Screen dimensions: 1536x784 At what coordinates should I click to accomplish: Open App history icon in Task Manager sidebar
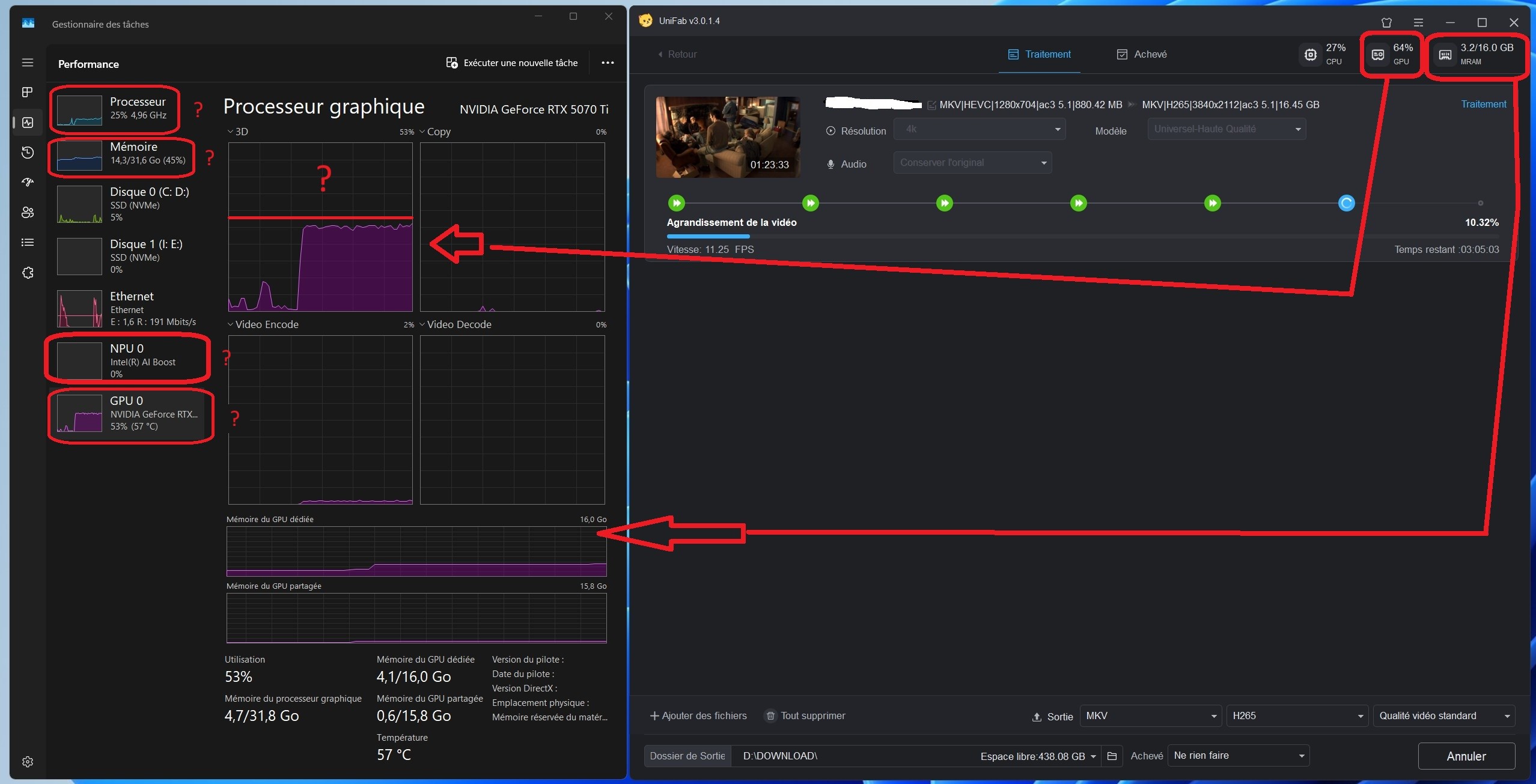(x=28, y=153)
